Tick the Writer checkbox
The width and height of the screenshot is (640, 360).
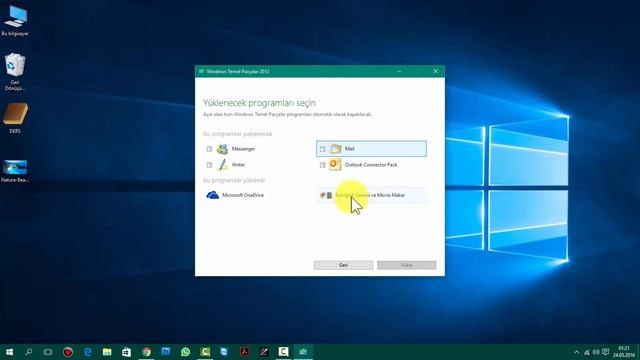pyautogui.click(x=209, y=165)
